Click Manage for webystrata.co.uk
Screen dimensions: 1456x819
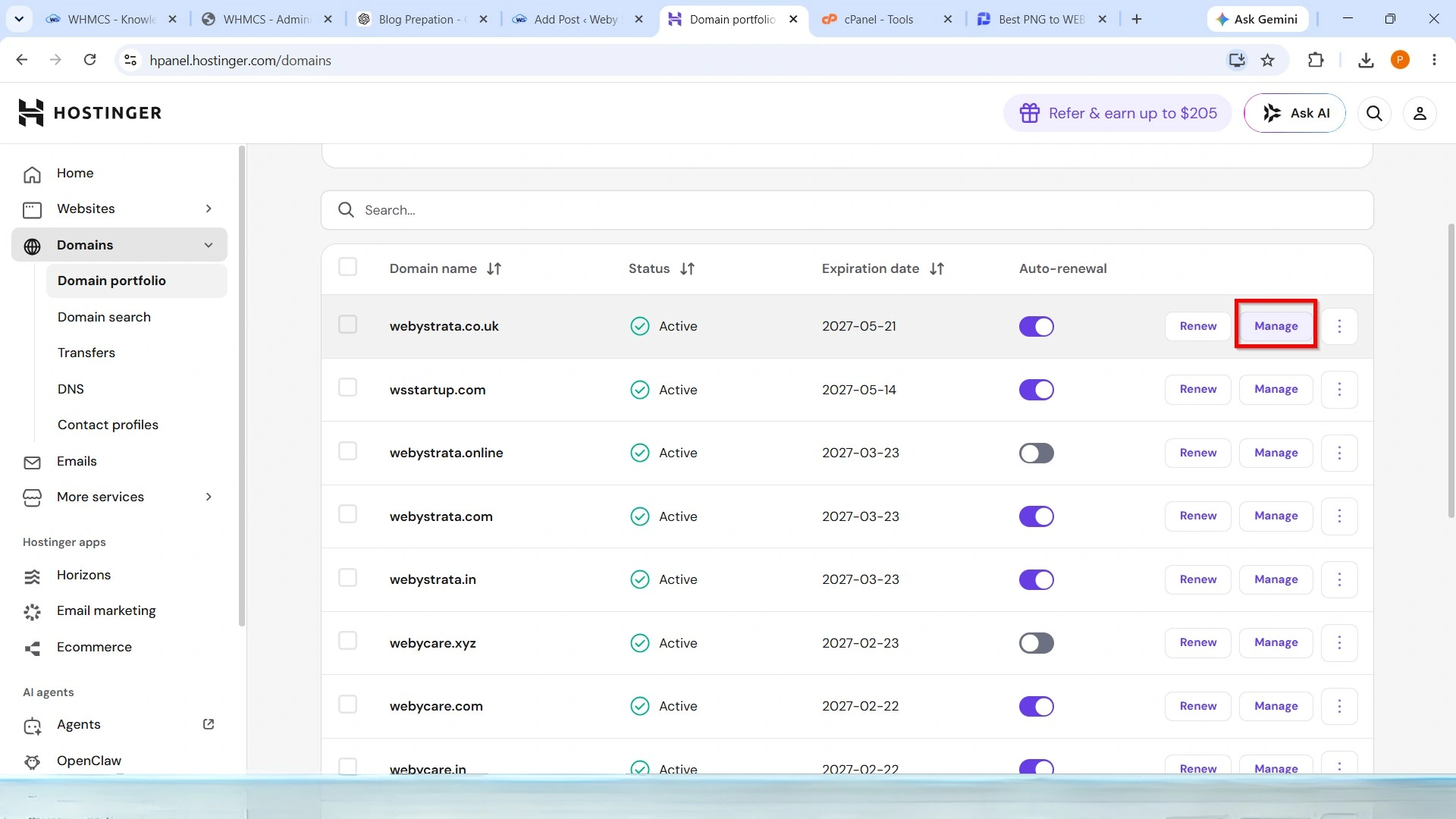(x=1276, y=326)
